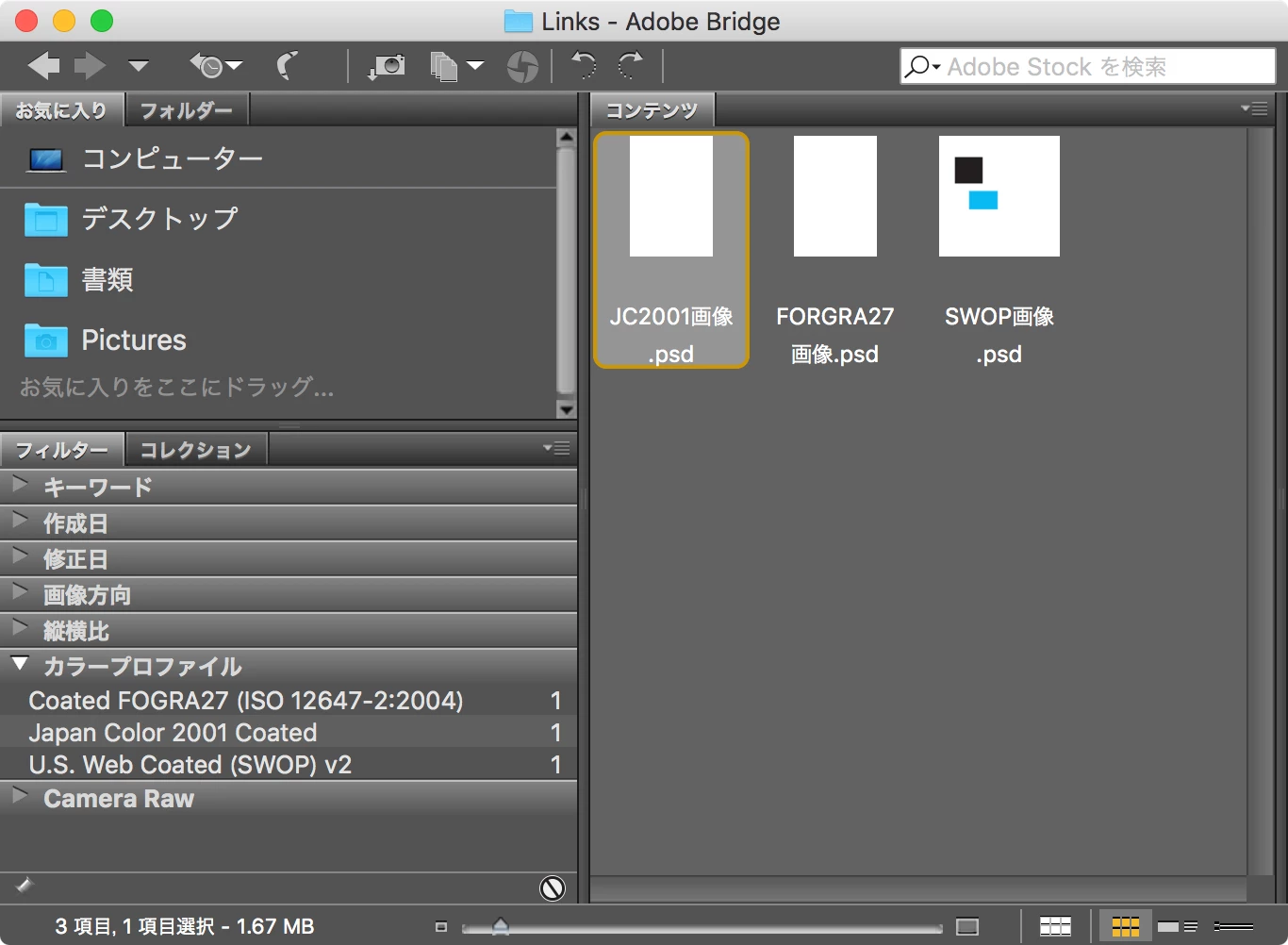Click favorites scrollbar up arrow
Image resolution: width=1288 pixels, height=945 pixels.
pos(566,138)
